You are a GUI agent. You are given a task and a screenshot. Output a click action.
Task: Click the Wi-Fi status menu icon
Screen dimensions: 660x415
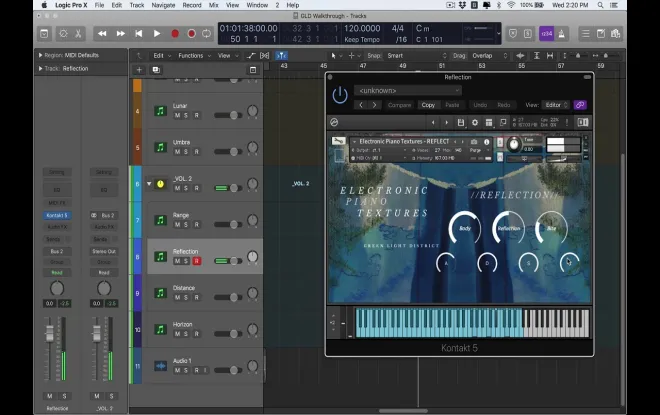click(511, 5)
